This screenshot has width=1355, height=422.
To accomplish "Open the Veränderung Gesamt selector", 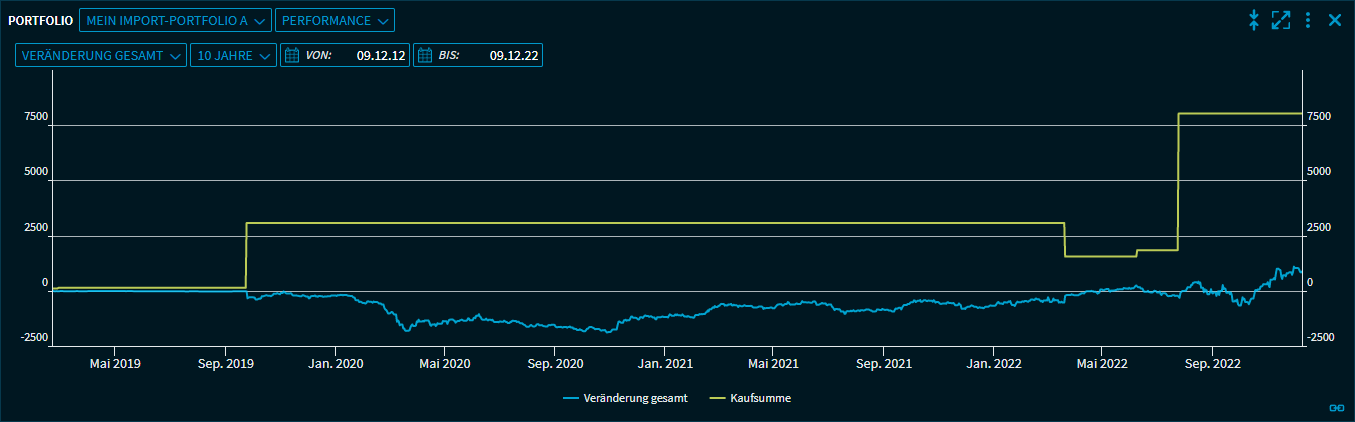I will point(100,56).
